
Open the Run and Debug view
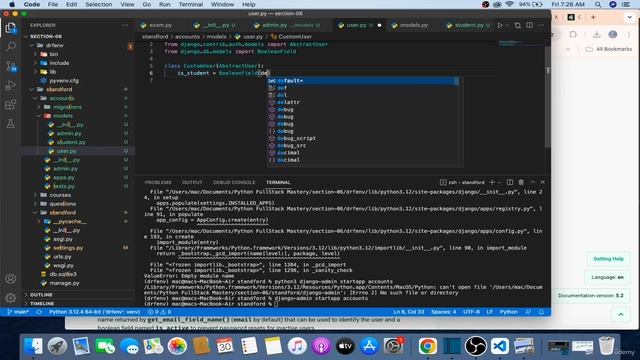click(11, 85)
